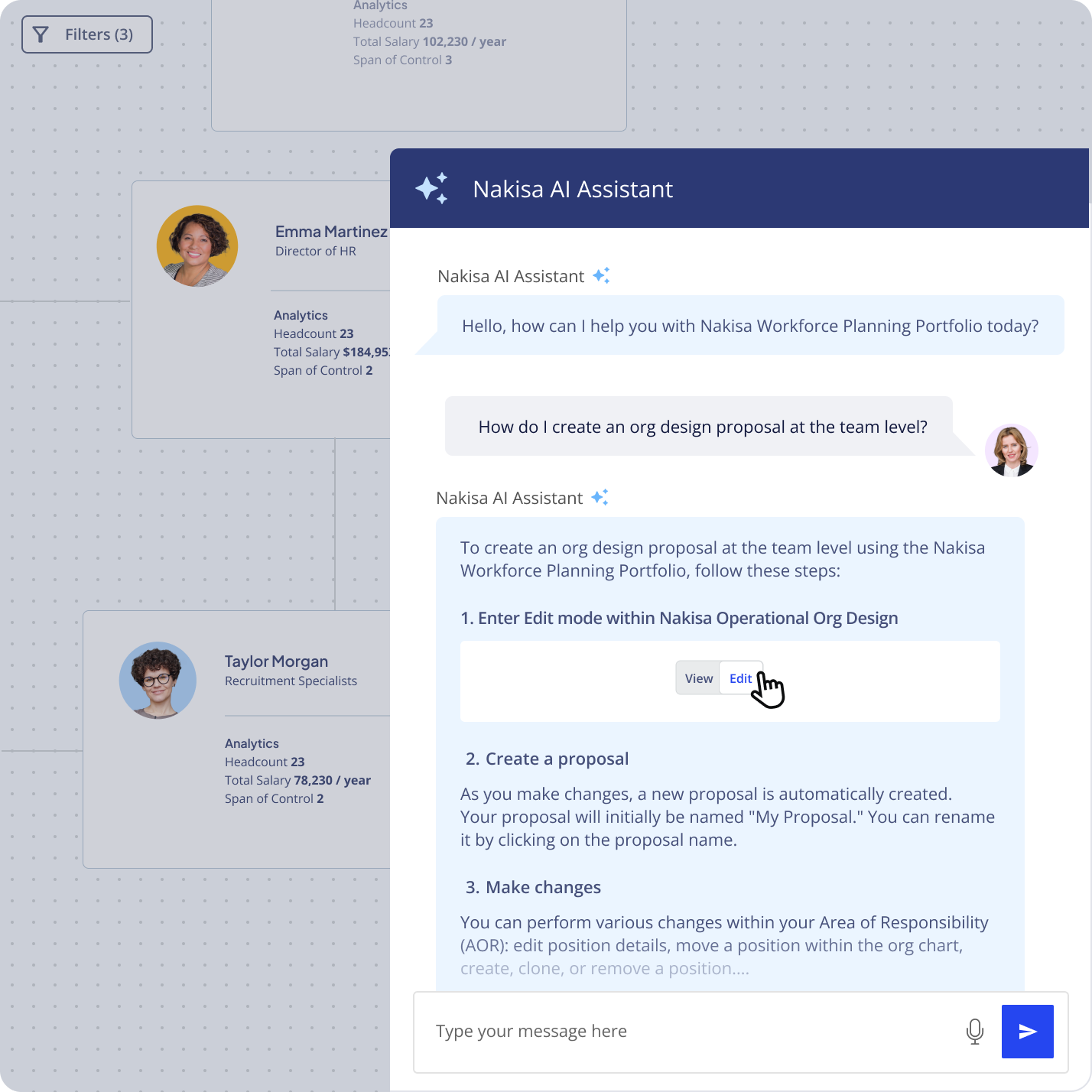Click the sparkle icon in assistant header
Viewport: 1092px width, 1092px height.
432,189
